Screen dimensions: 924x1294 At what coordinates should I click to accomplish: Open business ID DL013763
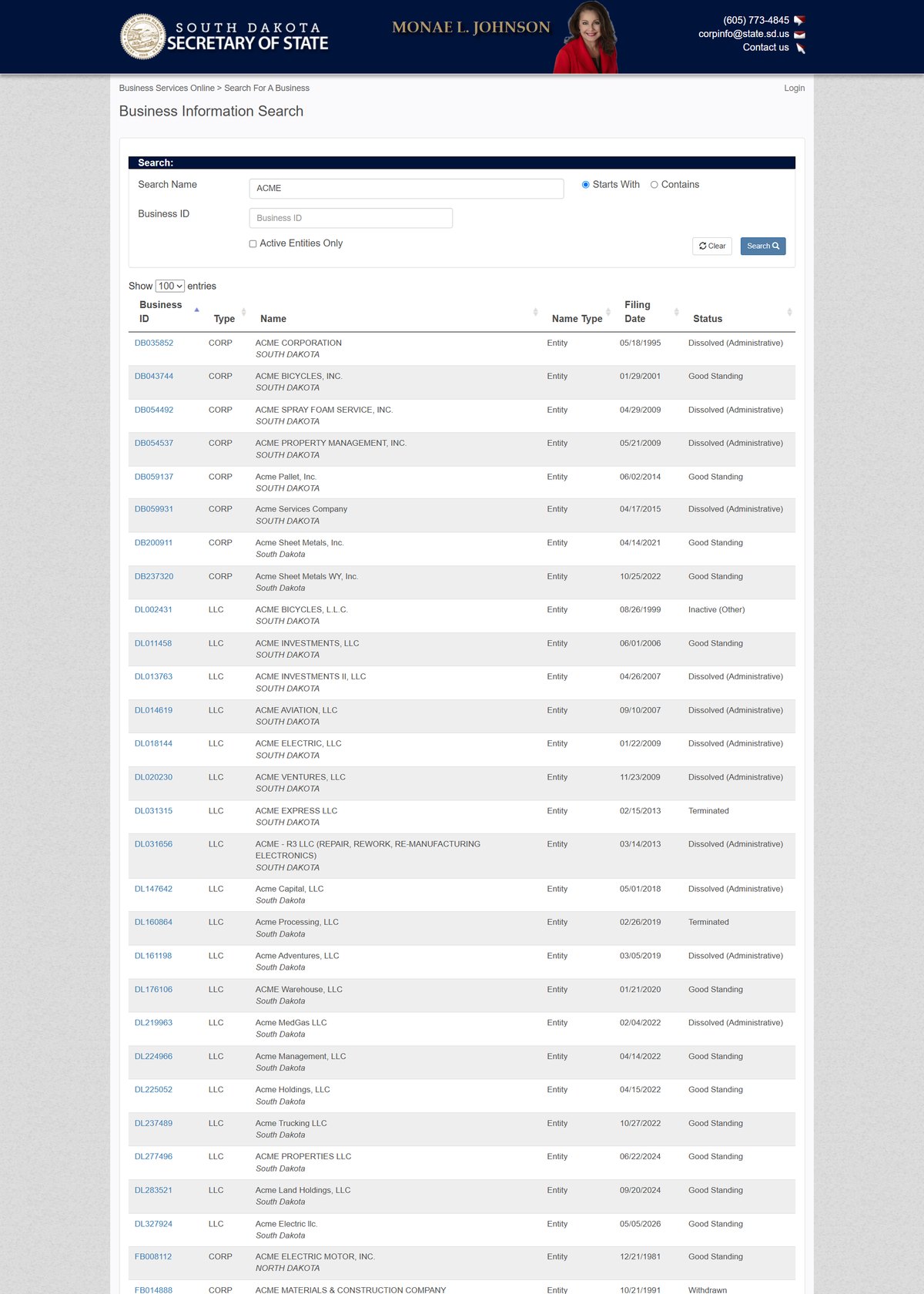(153, 676)
